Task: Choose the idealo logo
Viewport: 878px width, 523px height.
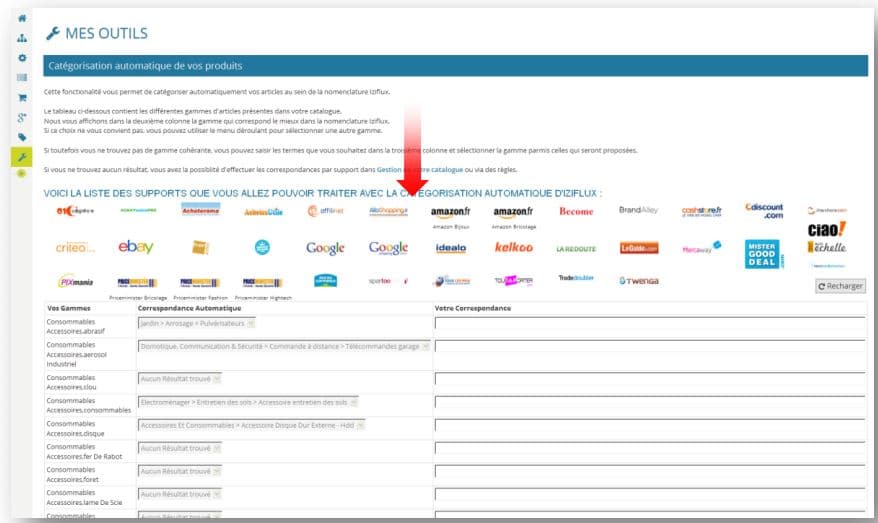Action: tap(451, 248)
